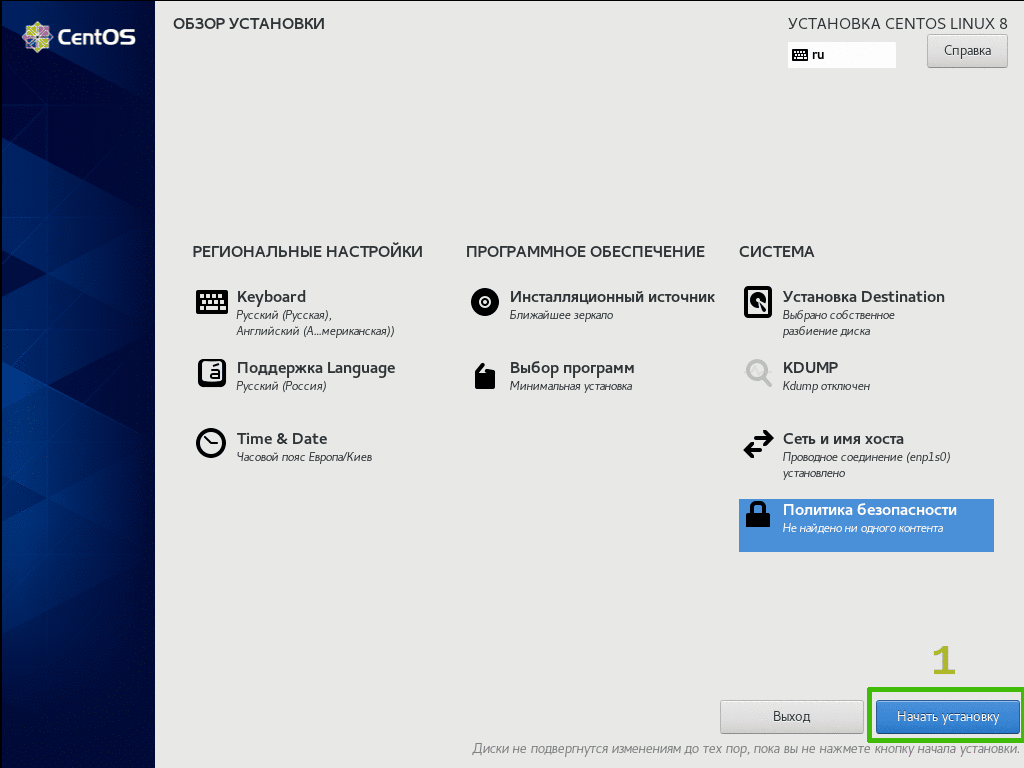Click the keyboard layout icon next to ru

click(x=799, y=55)
